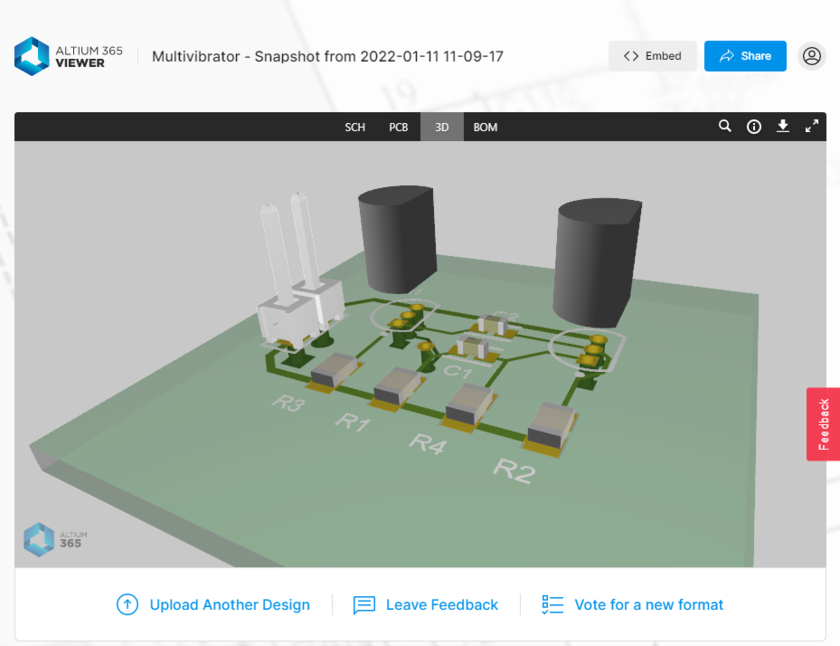Screen dimensions: 840x646
Task: Click the upload arrow icon before Upload Another Design
Action: pyautogui.click(x=127, y=605)
